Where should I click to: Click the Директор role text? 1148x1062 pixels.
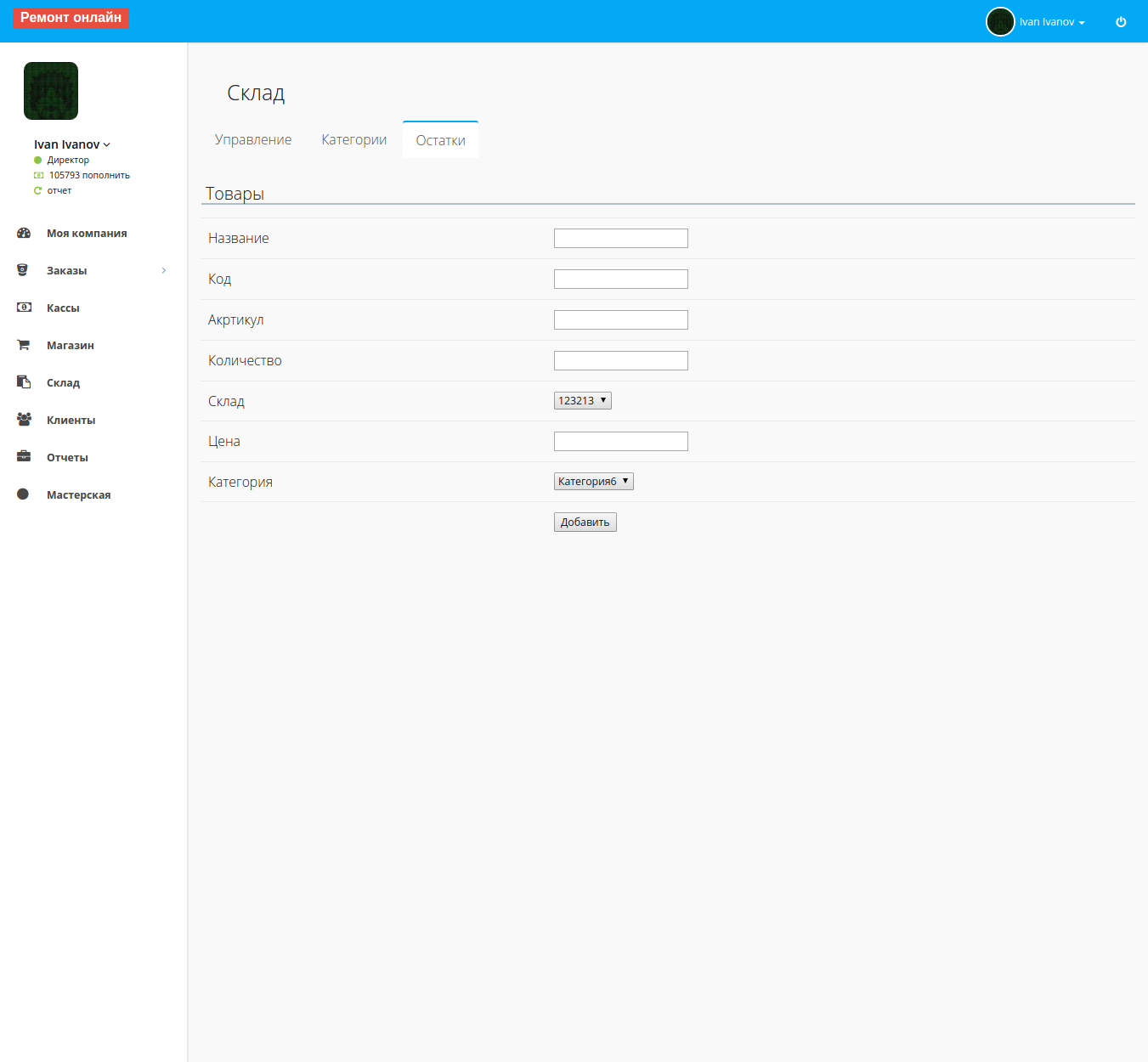coord(68,160)
